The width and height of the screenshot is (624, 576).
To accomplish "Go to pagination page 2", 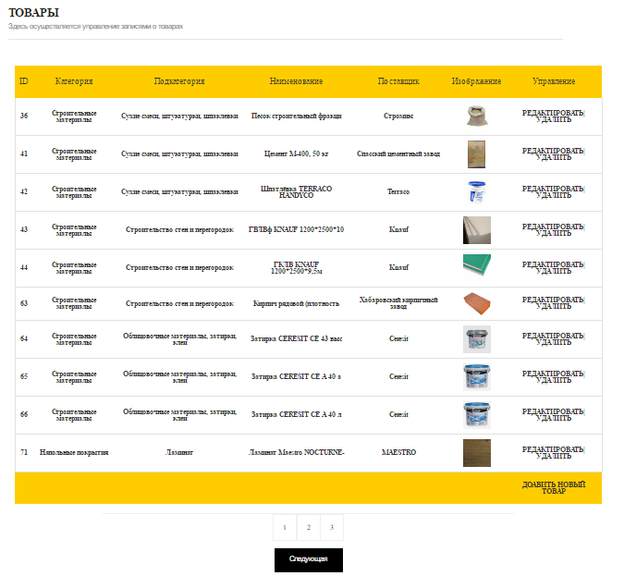I will coord(308,527).
